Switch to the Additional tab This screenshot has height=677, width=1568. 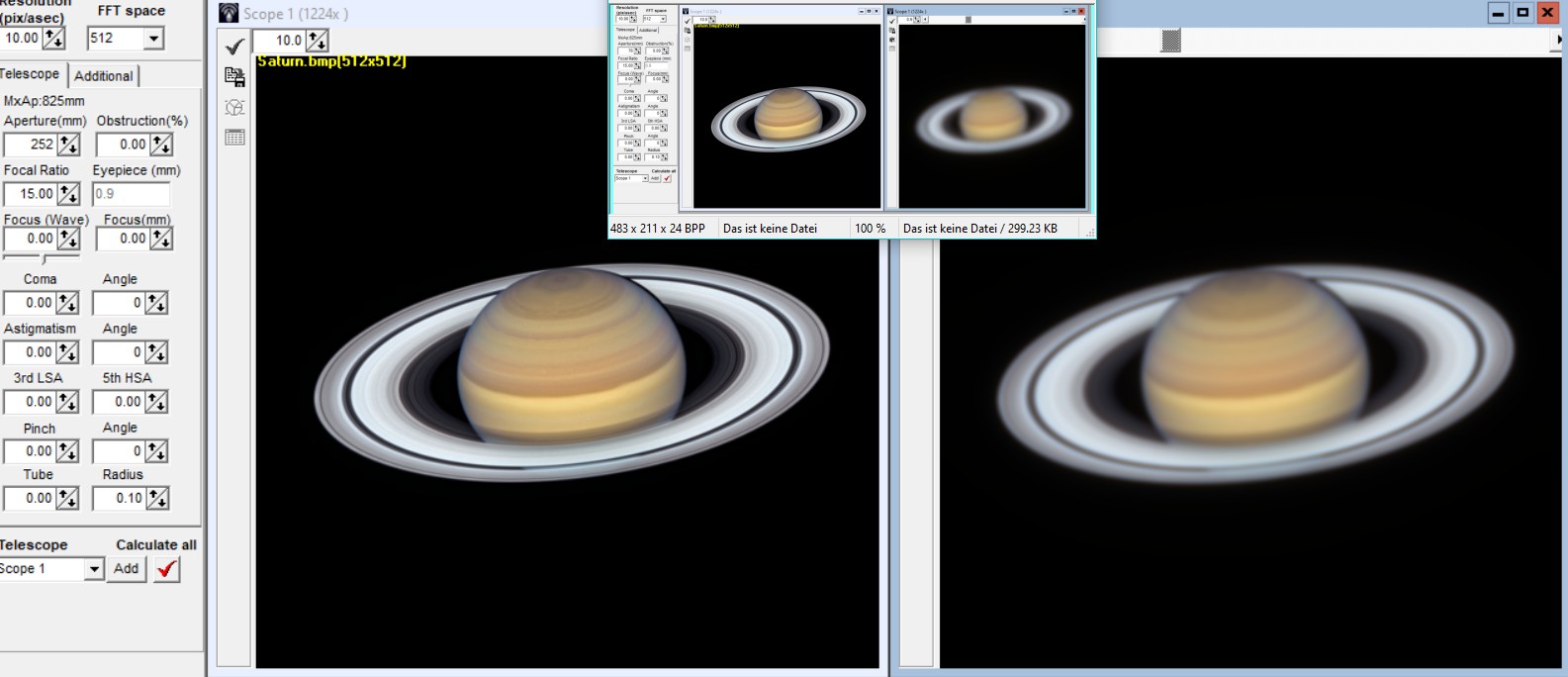point(103,76)
